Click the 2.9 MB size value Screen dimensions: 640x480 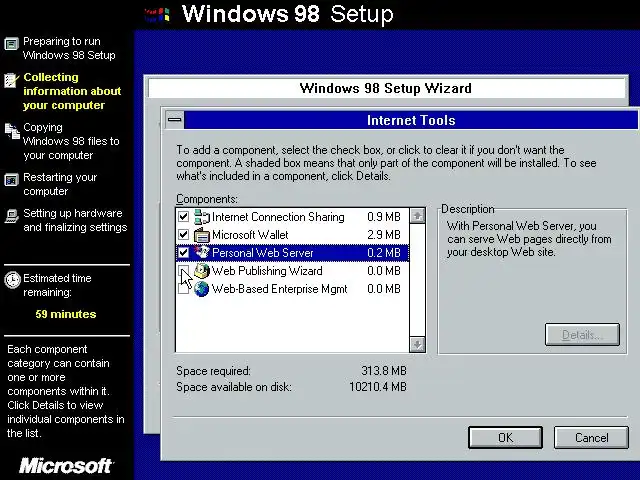[384, 235]
